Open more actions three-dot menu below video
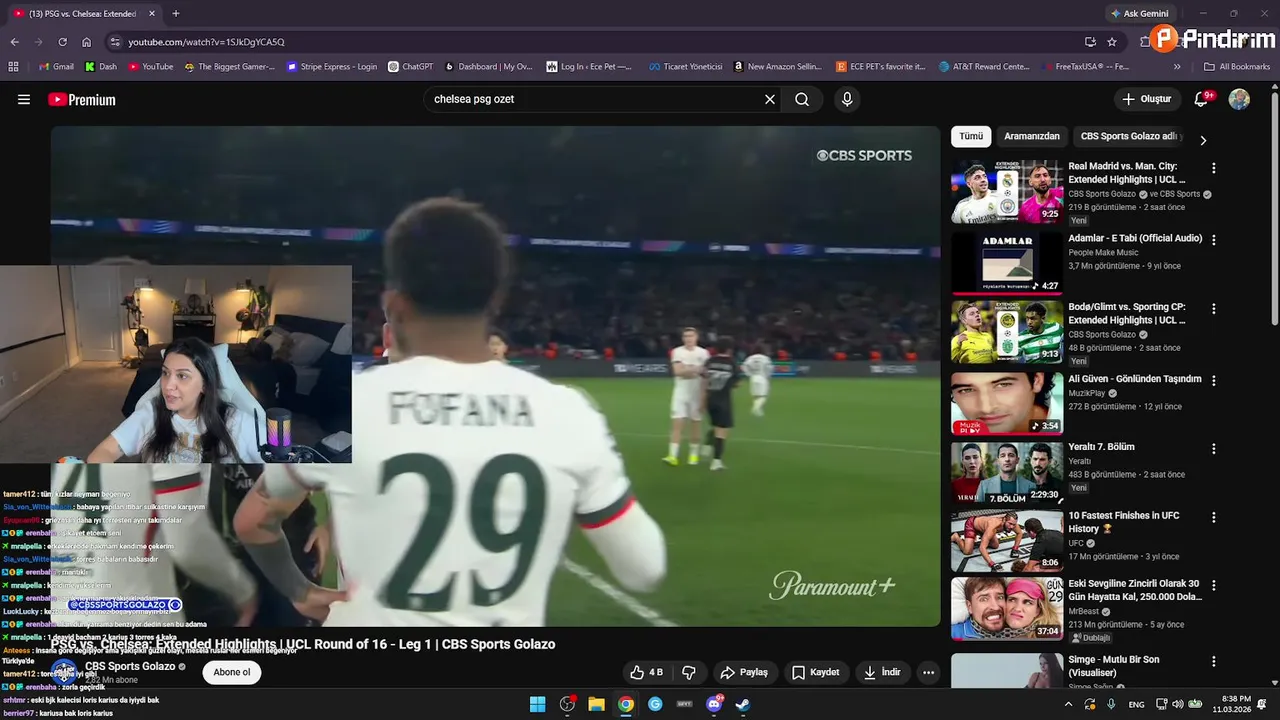The image size is (1280, 720). pos(928,672)
